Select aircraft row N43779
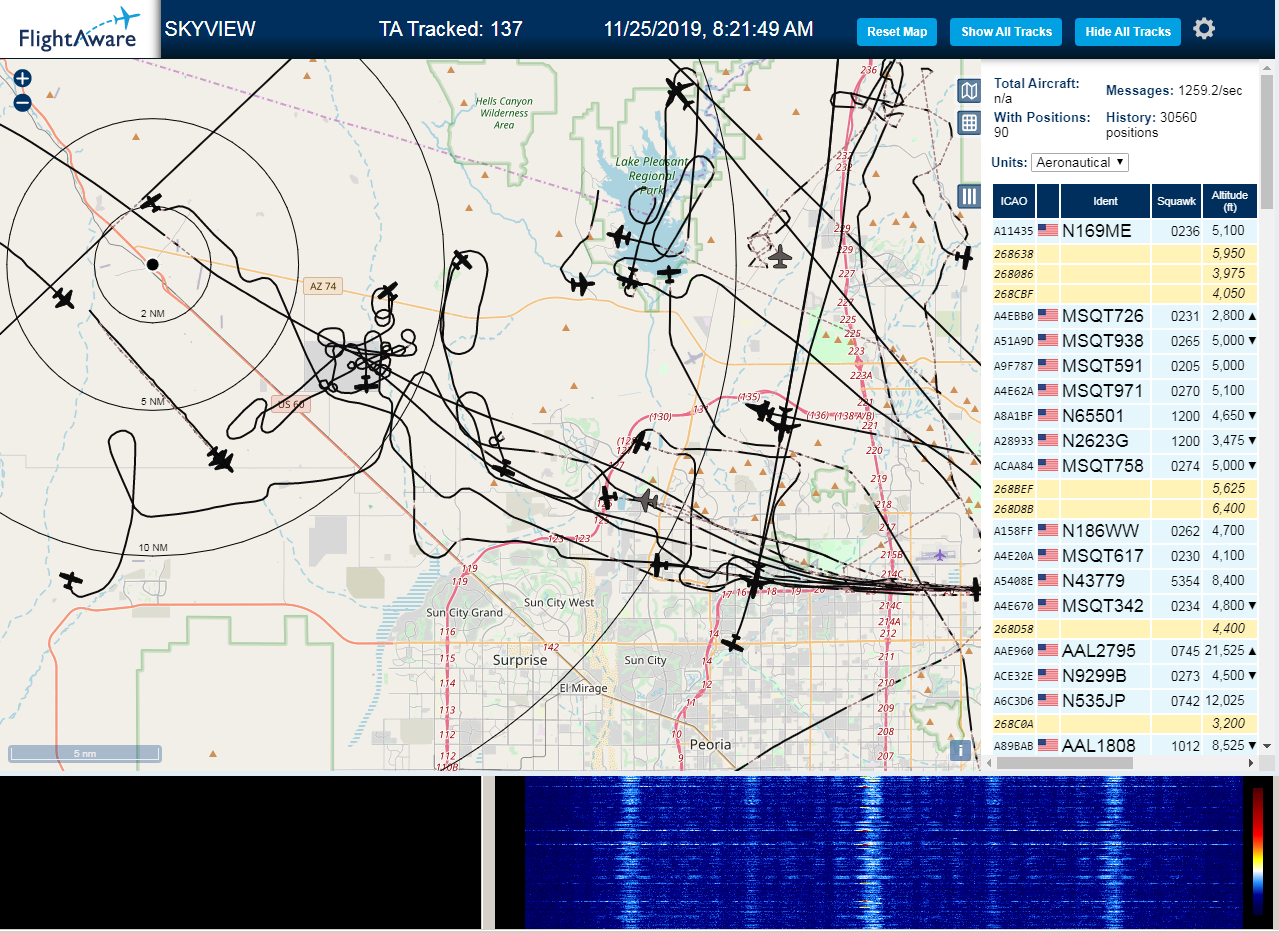1279x933 pixels. (x=1124, y=580)
